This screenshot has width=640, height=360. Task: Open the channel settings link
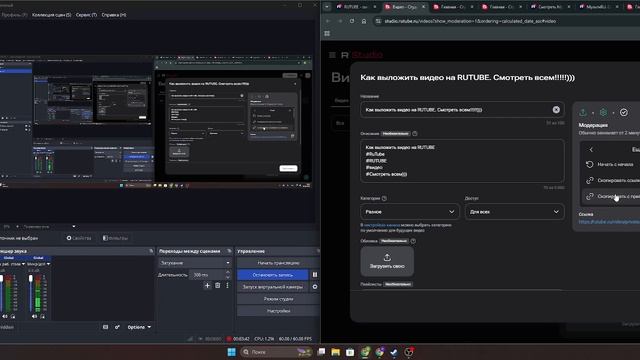coord(382,225)
